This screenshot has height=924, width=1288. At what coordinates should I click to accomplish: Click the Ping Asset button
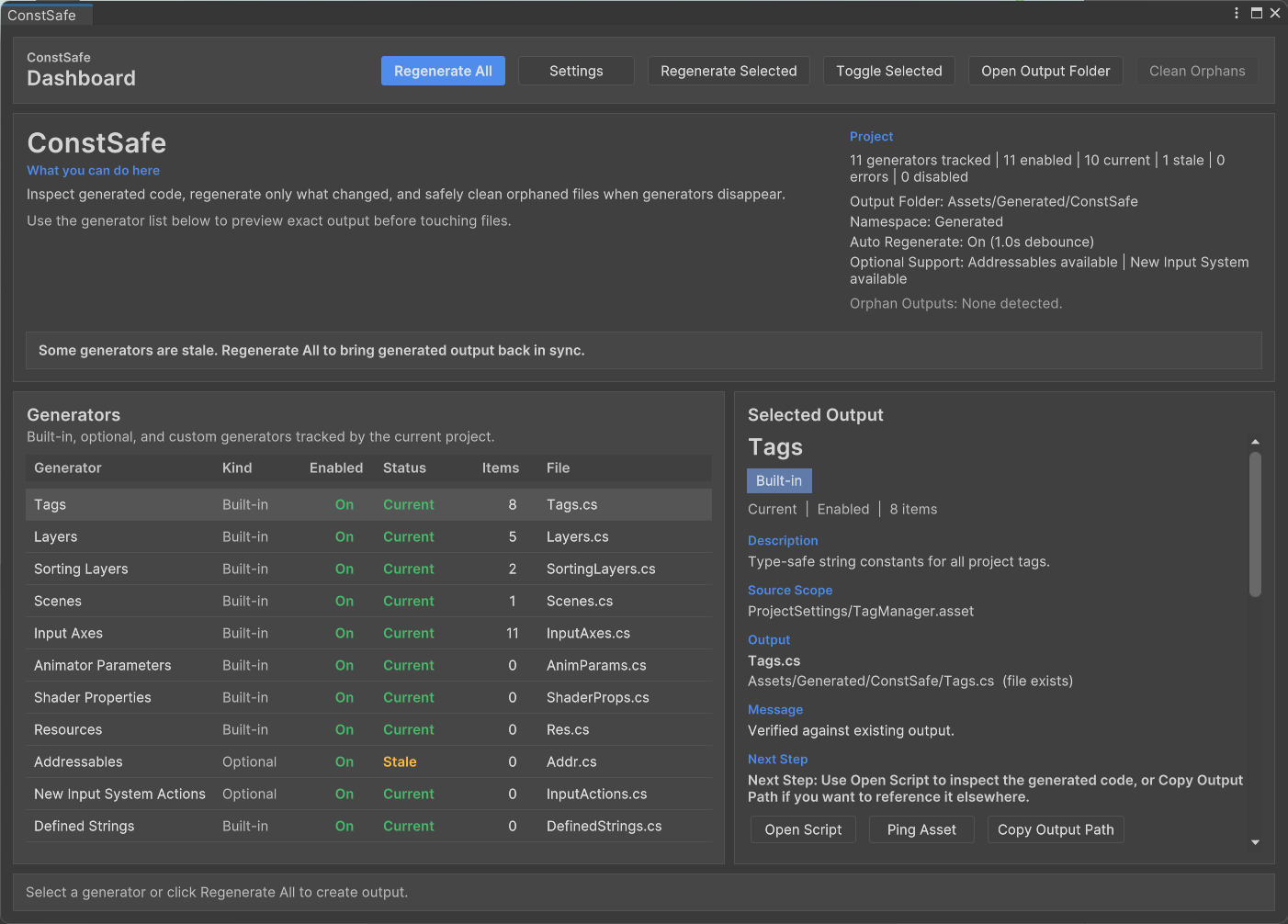pos(921,829)
